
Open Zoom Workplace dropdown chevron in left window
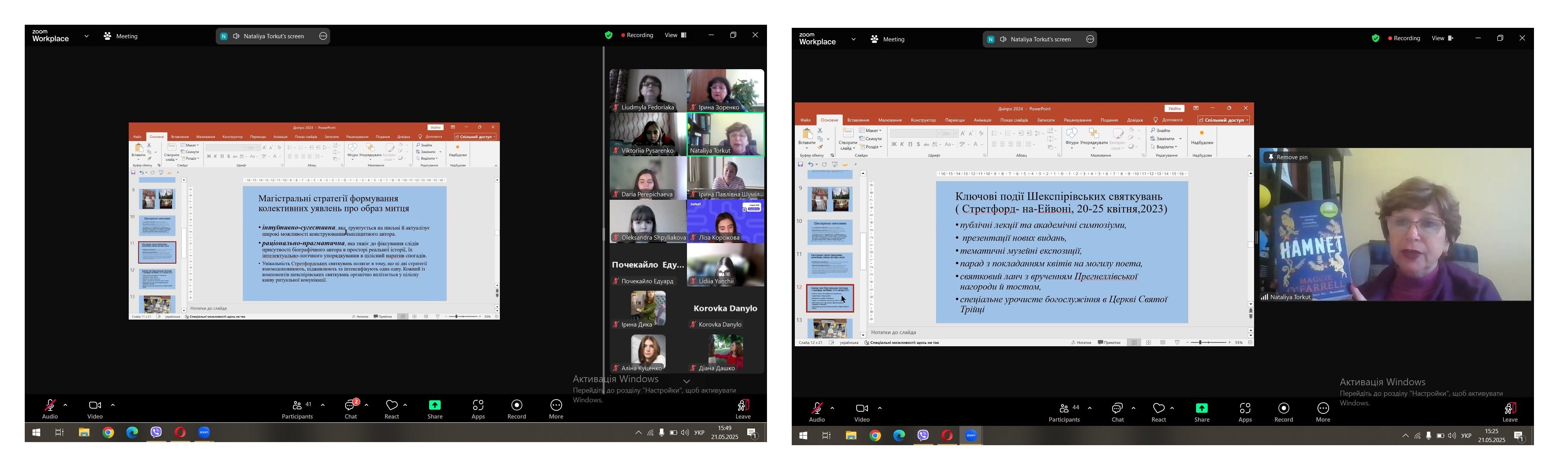[87, 37]
